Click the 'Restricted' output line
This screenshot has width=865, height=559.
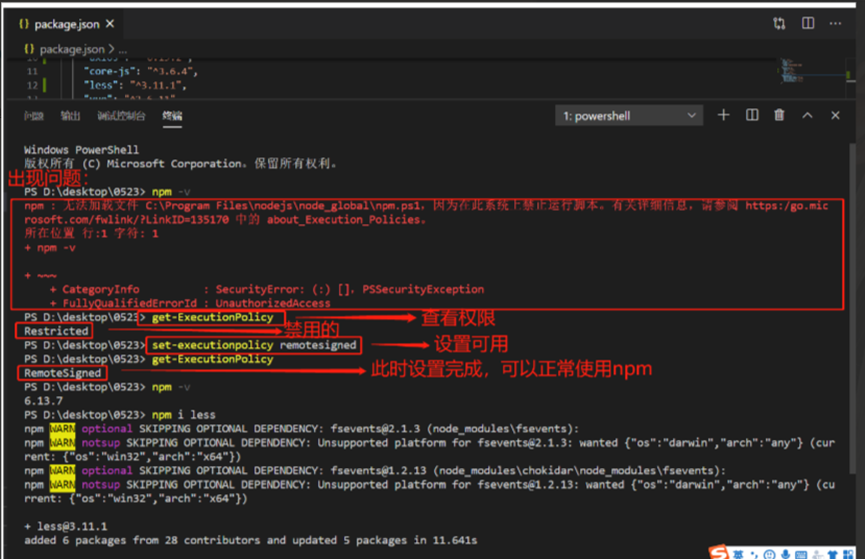tap(56, 331)
